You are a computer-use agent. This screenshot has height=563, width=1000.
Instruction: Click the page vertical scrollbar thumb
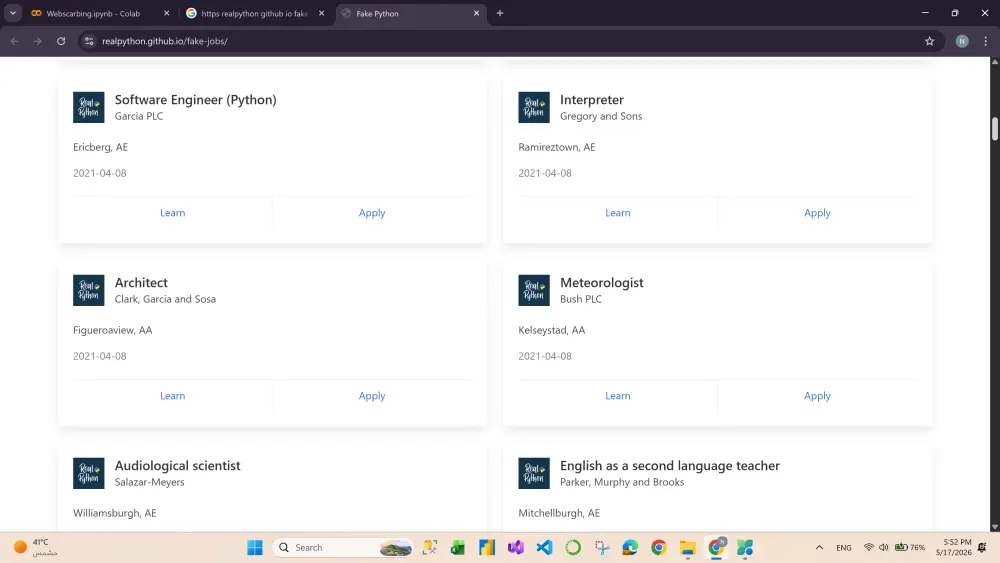pos(994,129)
